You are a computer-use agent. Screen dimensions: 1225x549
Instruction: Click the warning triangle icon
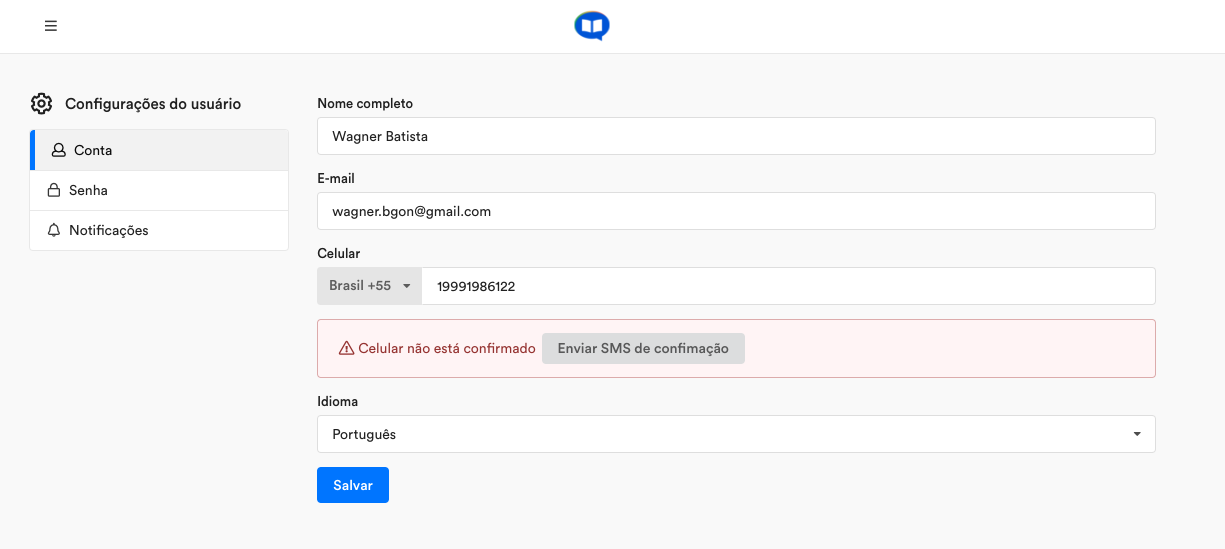pos(346,348)
